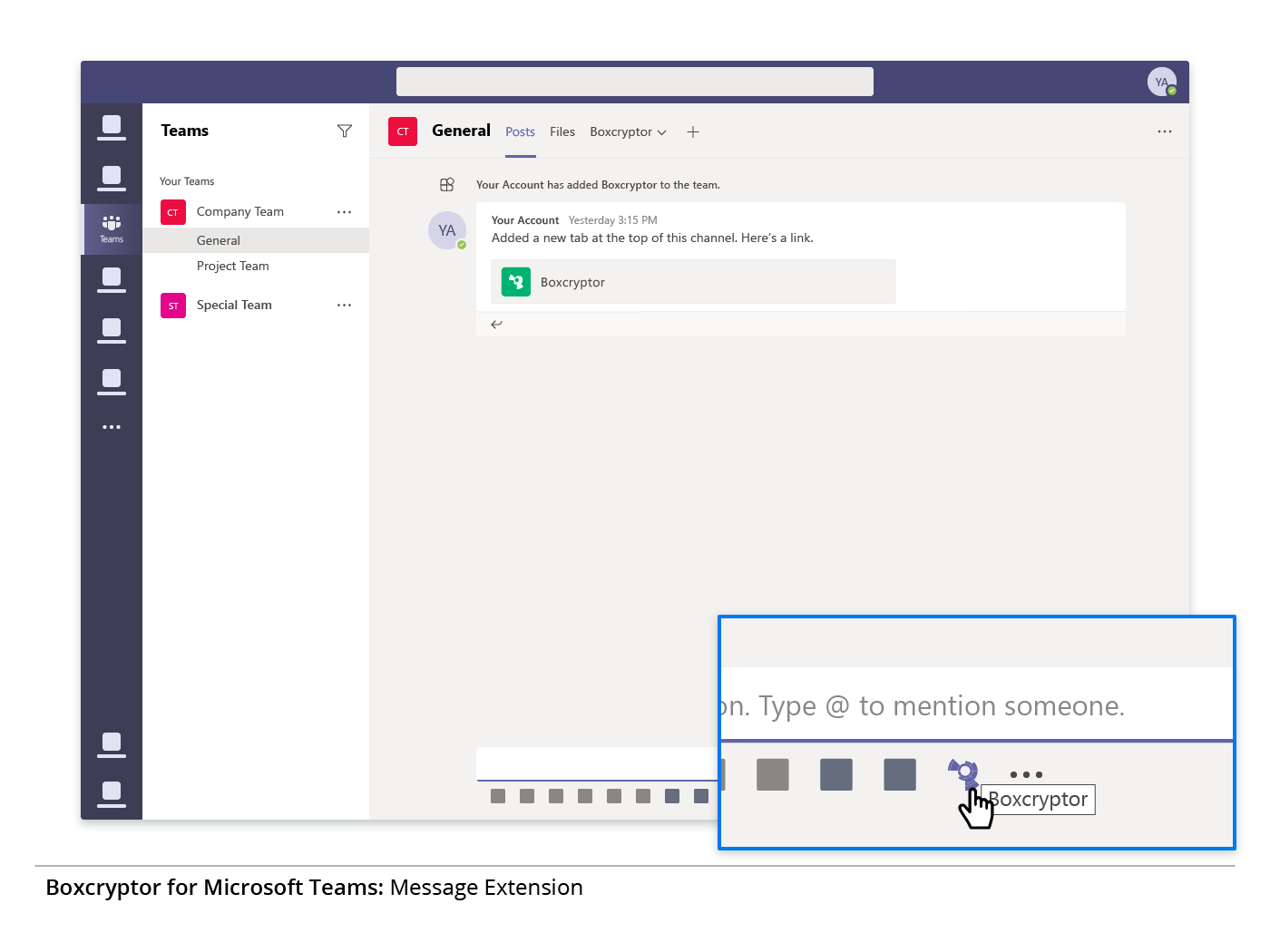Open the Boxcryptor link card in the message
This screenshot has width=1270, height=952.
(693, 282)
